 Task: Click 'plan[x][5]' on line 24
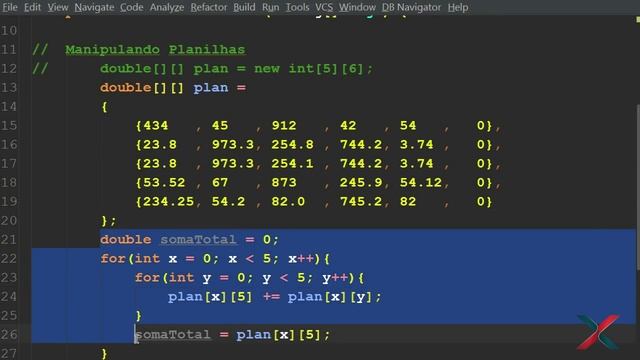pyautogui.click(x=210, y=297)
